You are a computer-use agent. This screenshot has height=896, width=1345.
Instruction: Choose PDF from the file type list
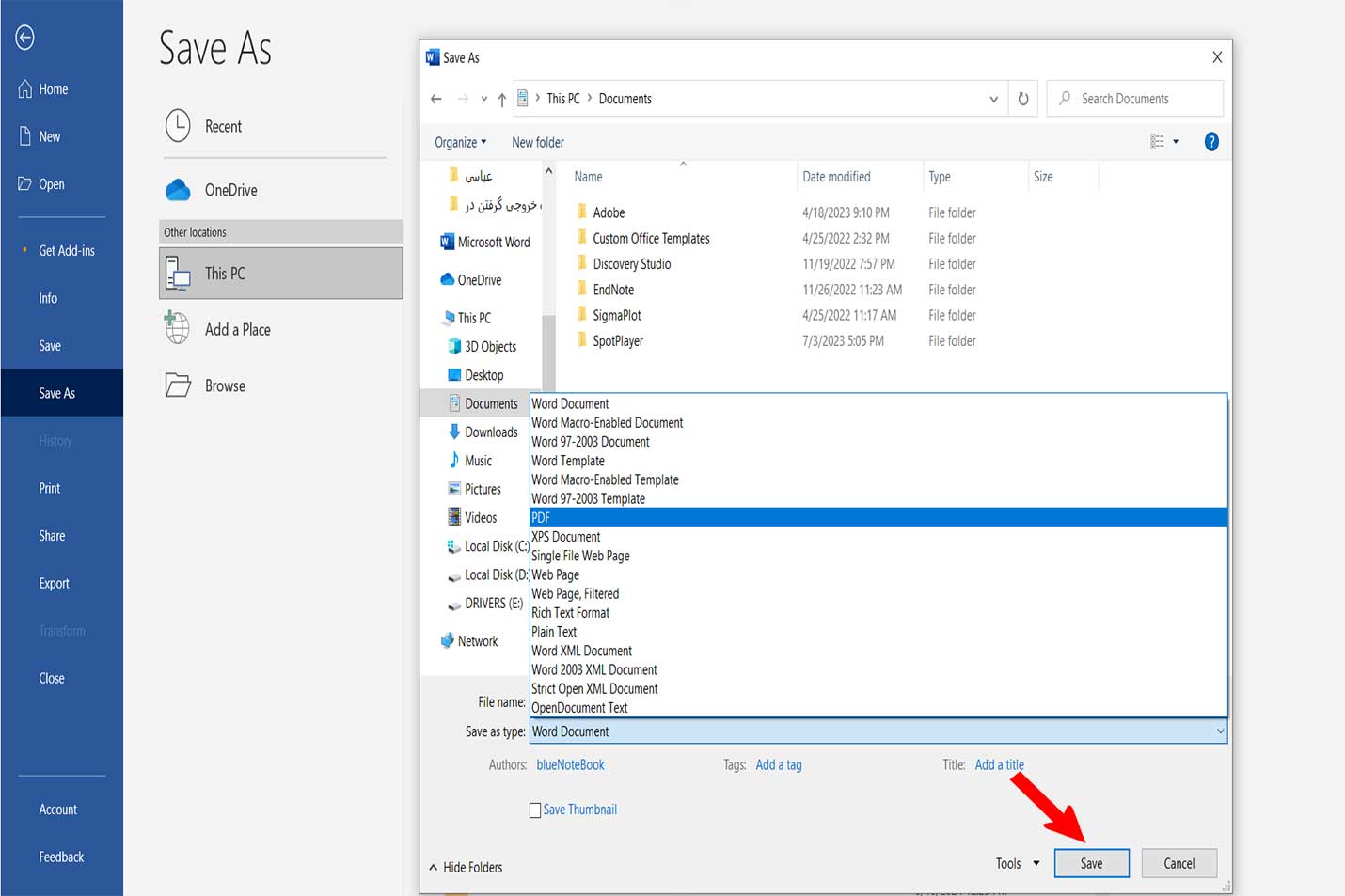[878, 517]
